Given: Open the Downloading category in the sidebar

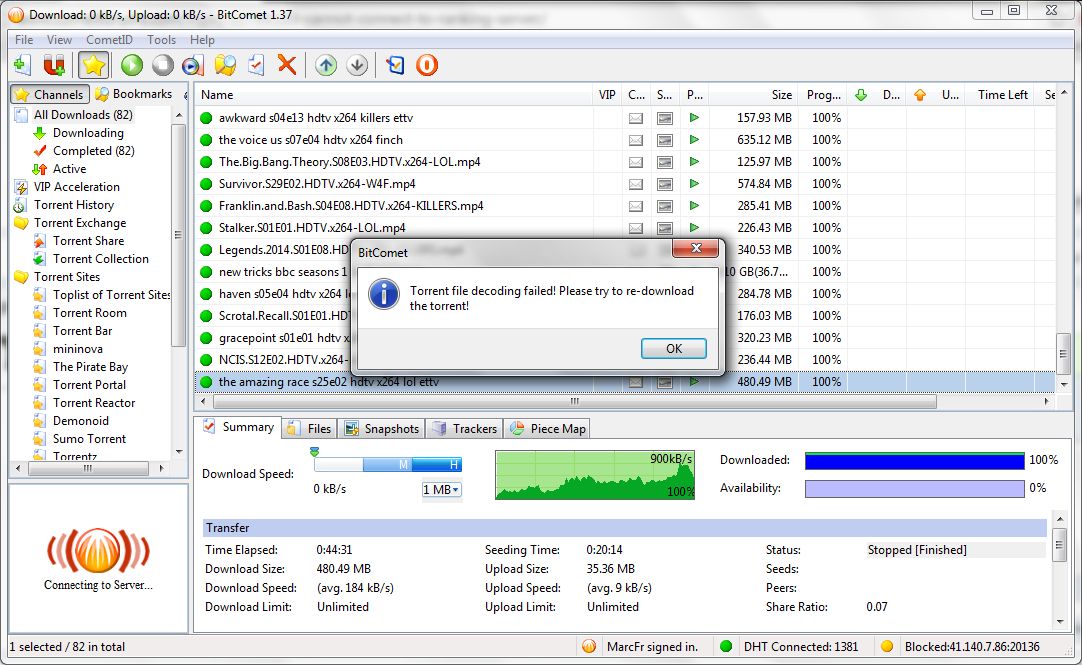Looking at the screenshot, I should [88, 132].
